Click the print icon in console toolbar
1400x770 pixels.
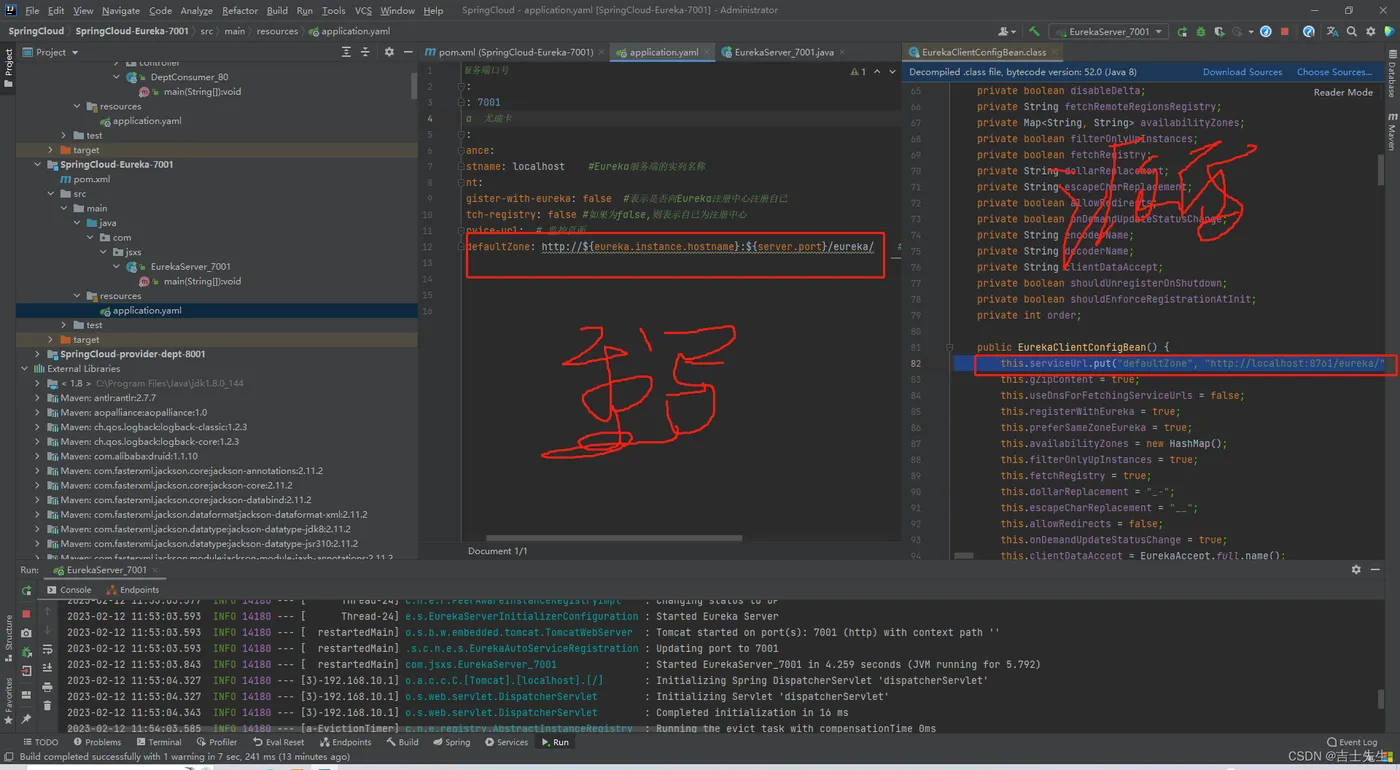(x=46, y=687)
